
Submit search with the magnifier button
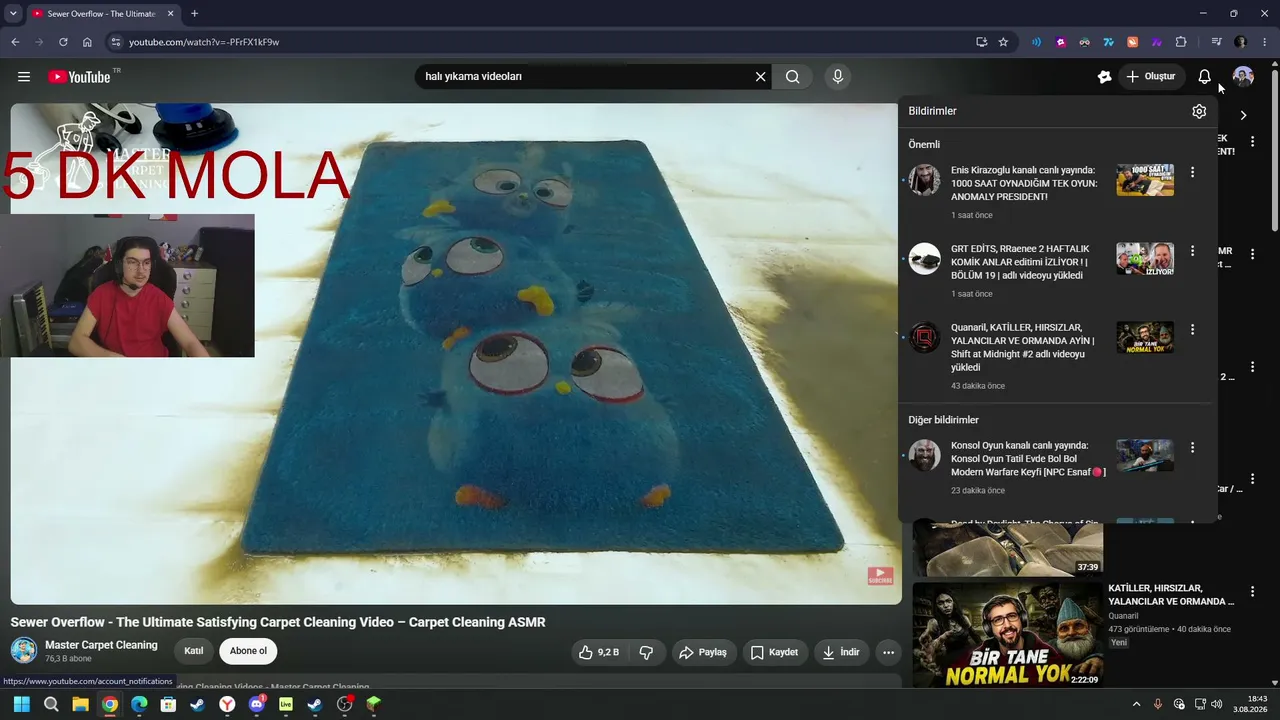[793, 77]
